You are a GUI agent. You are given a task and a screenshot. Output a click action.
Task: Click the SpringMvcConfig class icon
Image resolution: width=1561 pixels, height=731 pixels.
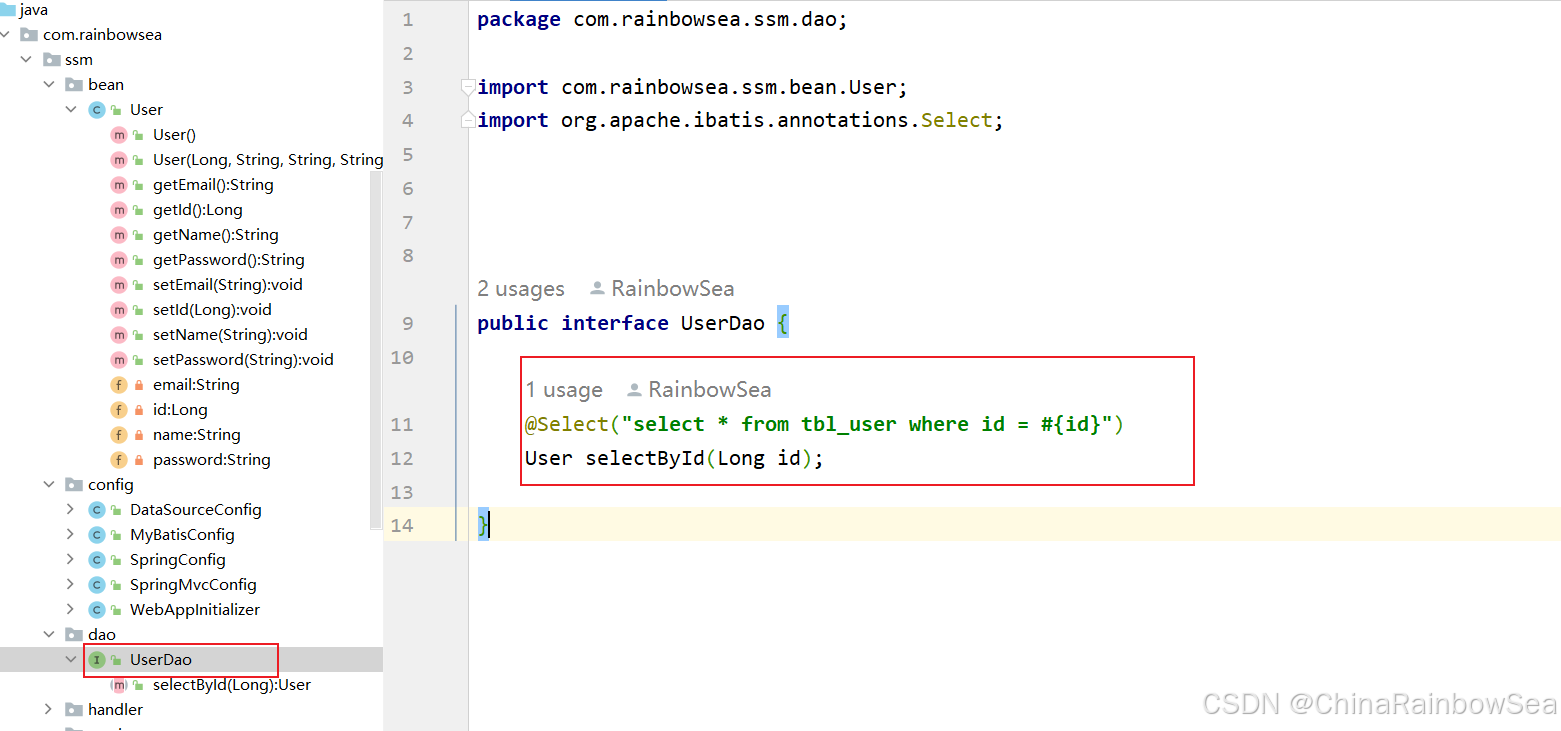[x=97, y=585]
